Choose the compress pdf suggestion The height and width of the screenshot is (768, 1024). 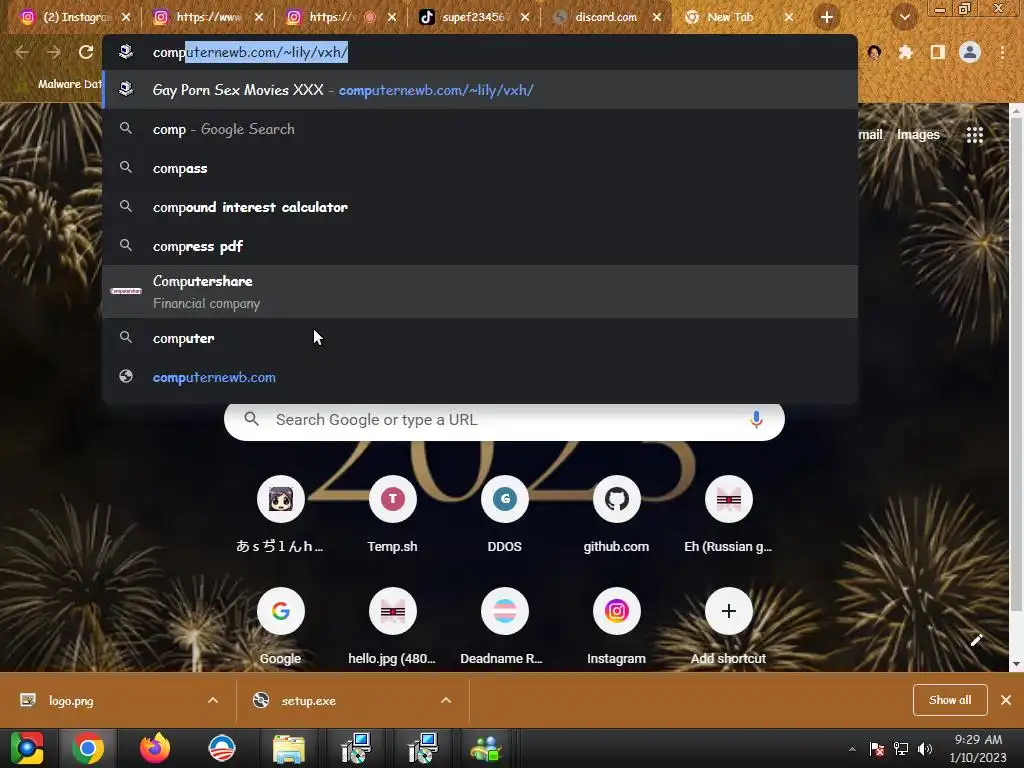(480, 246)
